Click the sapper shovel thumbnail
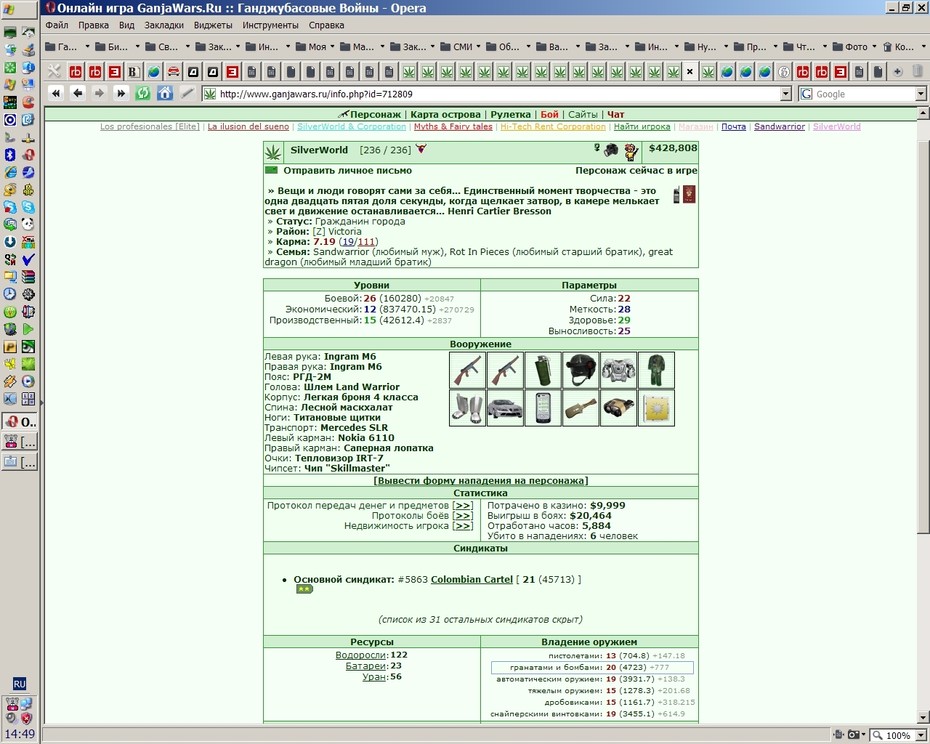Image resolution: width=930 pixels, height=744 pixels. click(x=581, y=408)
